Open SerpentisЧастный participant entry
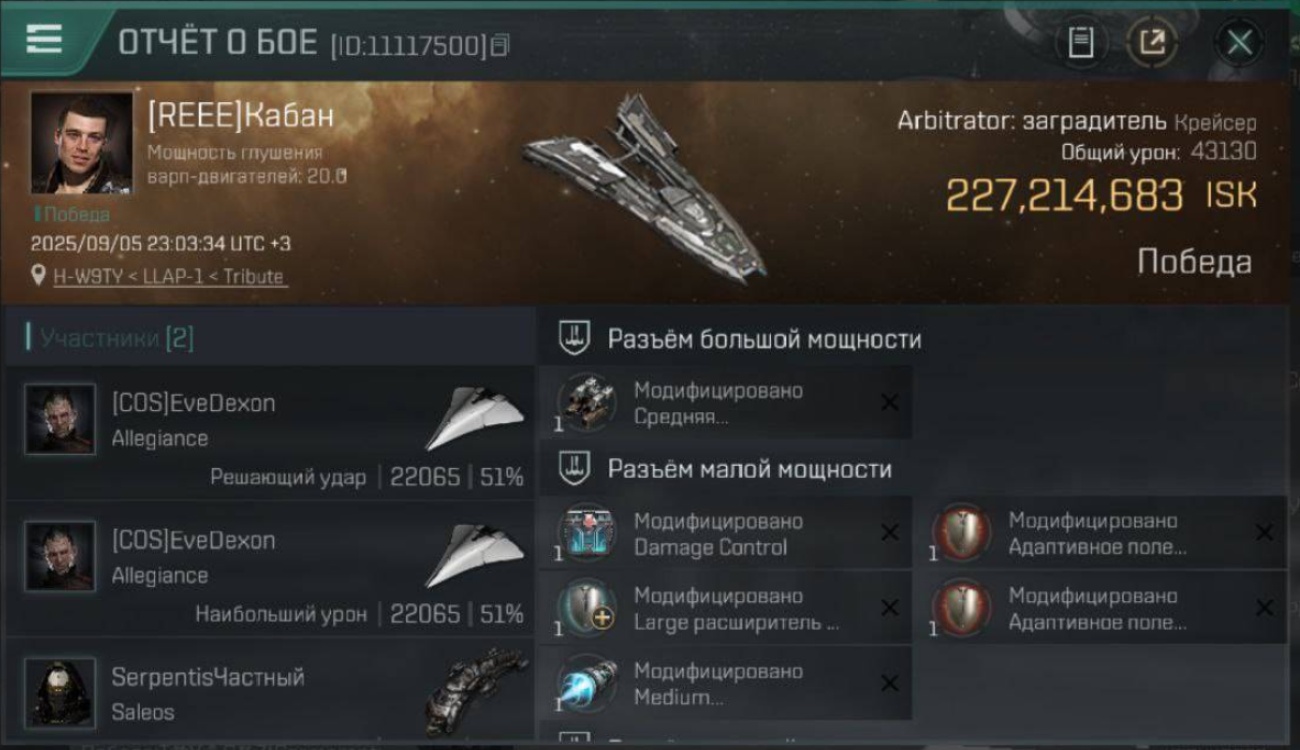Image resolution: width=1300 pixels, height=750 pixels. click(270, 693)
